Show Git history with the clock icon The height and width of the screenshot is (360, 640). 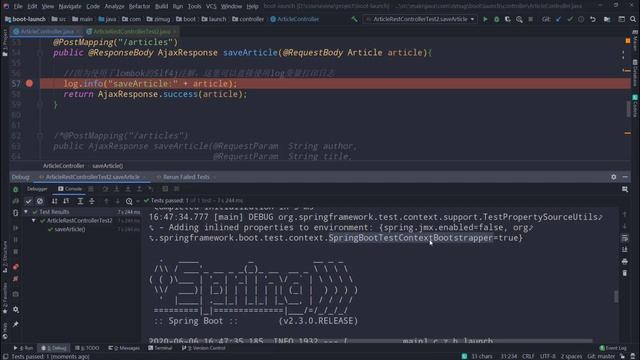tap(581, 19)
